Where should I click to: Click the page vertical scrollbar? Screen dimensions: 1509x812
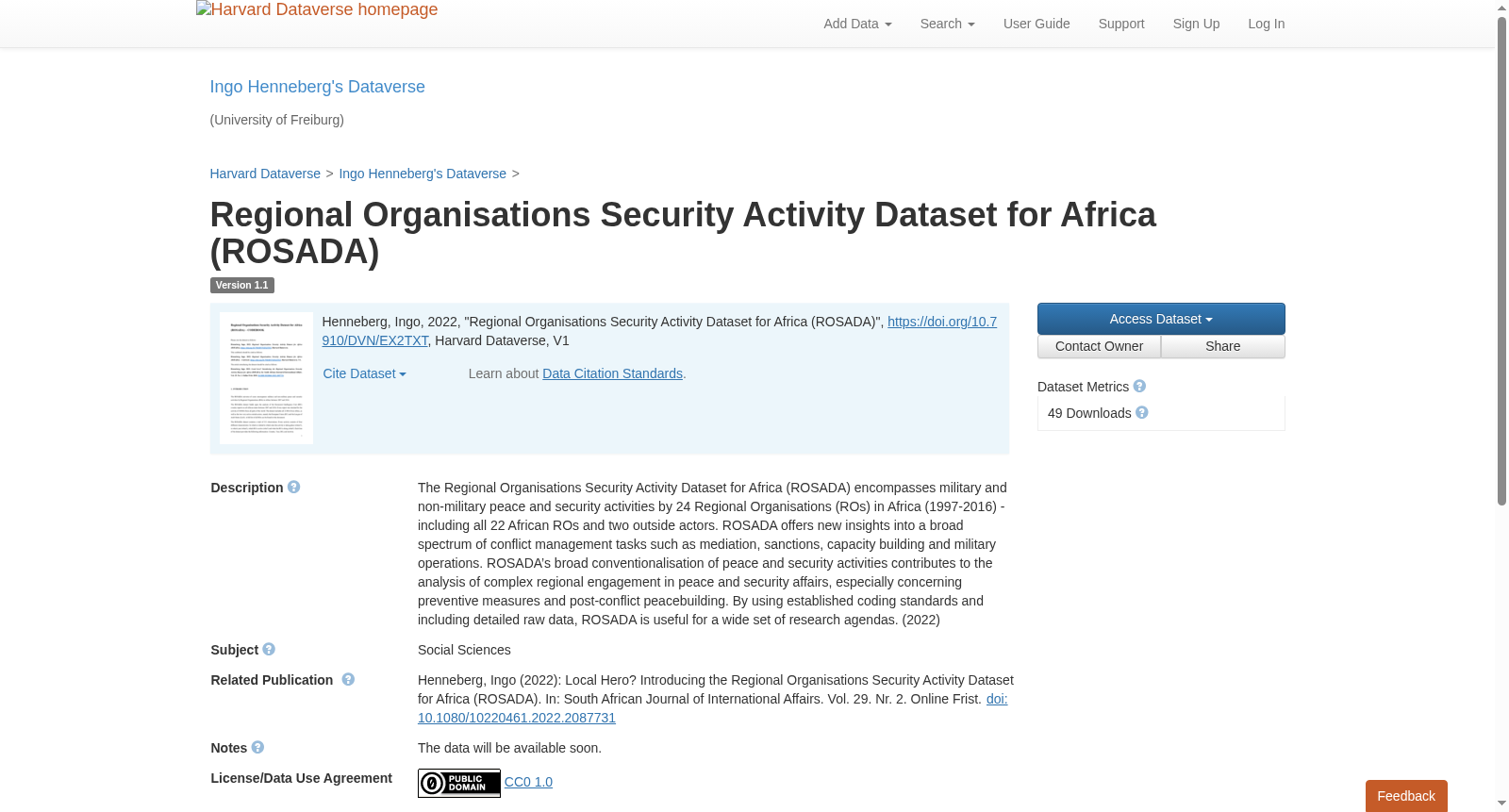[x=1501, y=406]
